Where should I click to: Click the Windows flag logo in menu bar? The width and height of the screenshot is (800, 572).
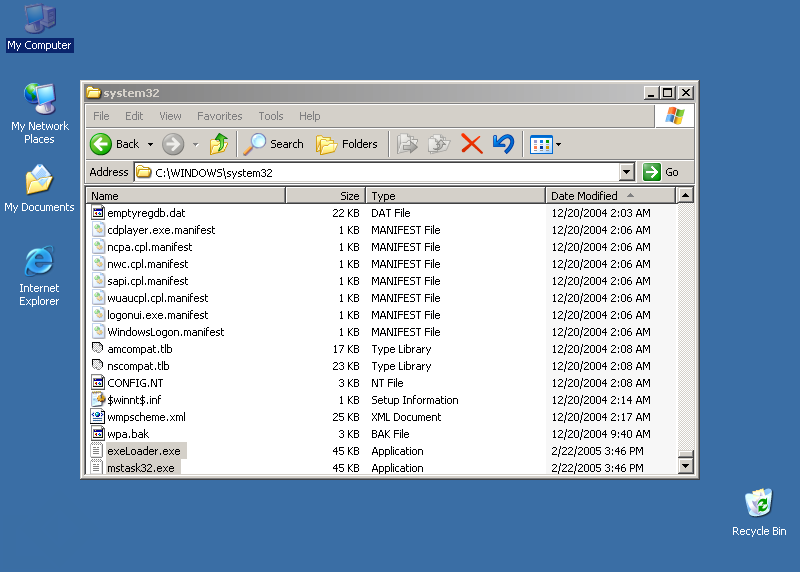coord(674,116)
